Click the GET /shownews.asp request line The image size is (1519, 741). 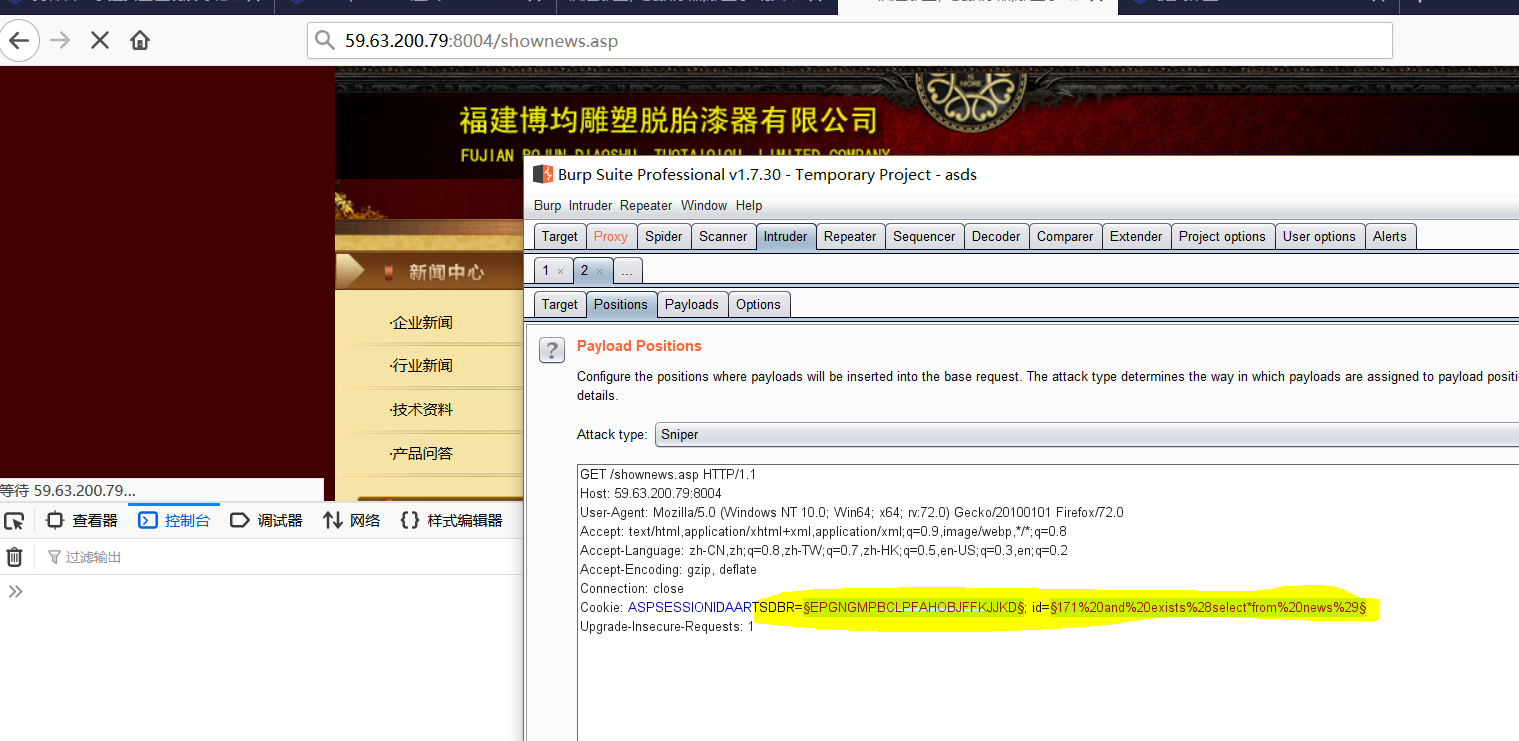point(668,474)
